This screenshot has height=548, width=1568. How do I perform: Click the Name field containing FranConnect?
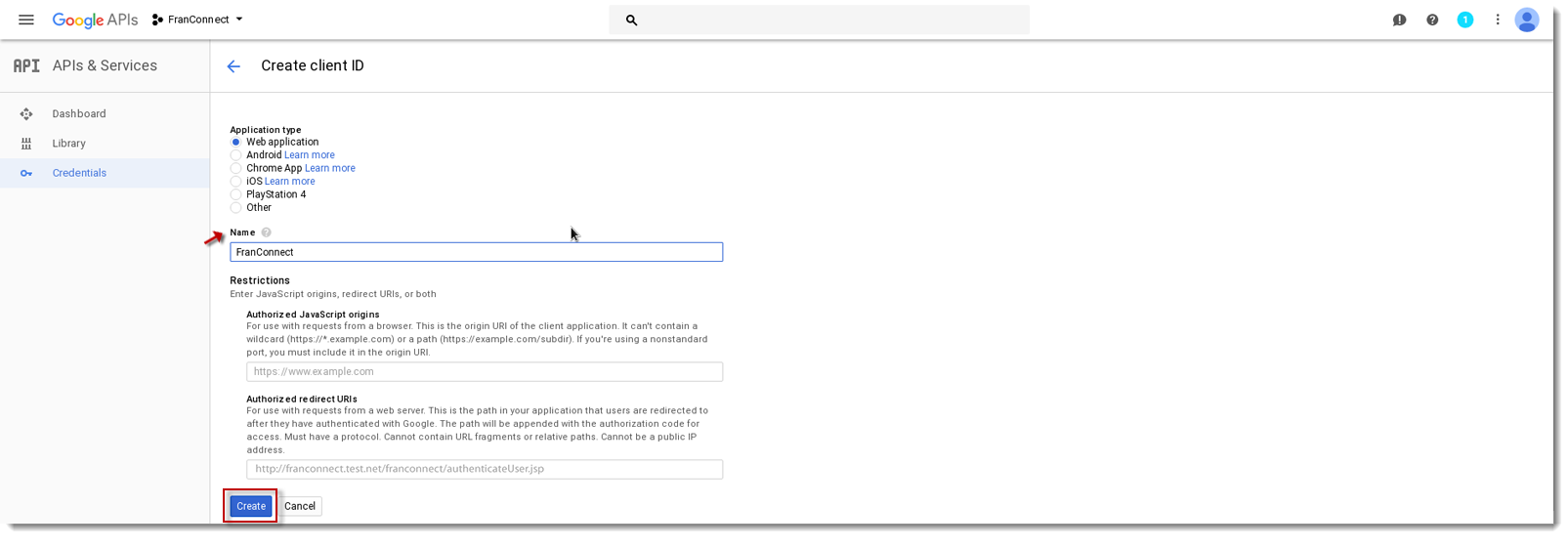pos(477,252)
